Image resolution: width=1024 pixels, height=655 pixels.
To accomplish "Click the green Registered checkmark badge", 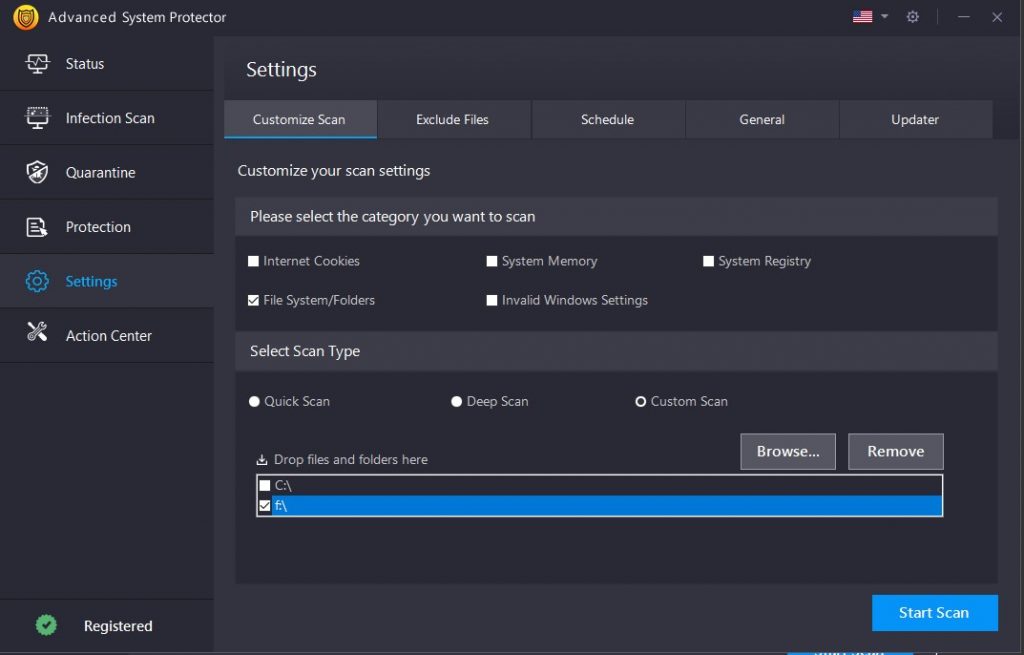I will click(x=46, y=624).
